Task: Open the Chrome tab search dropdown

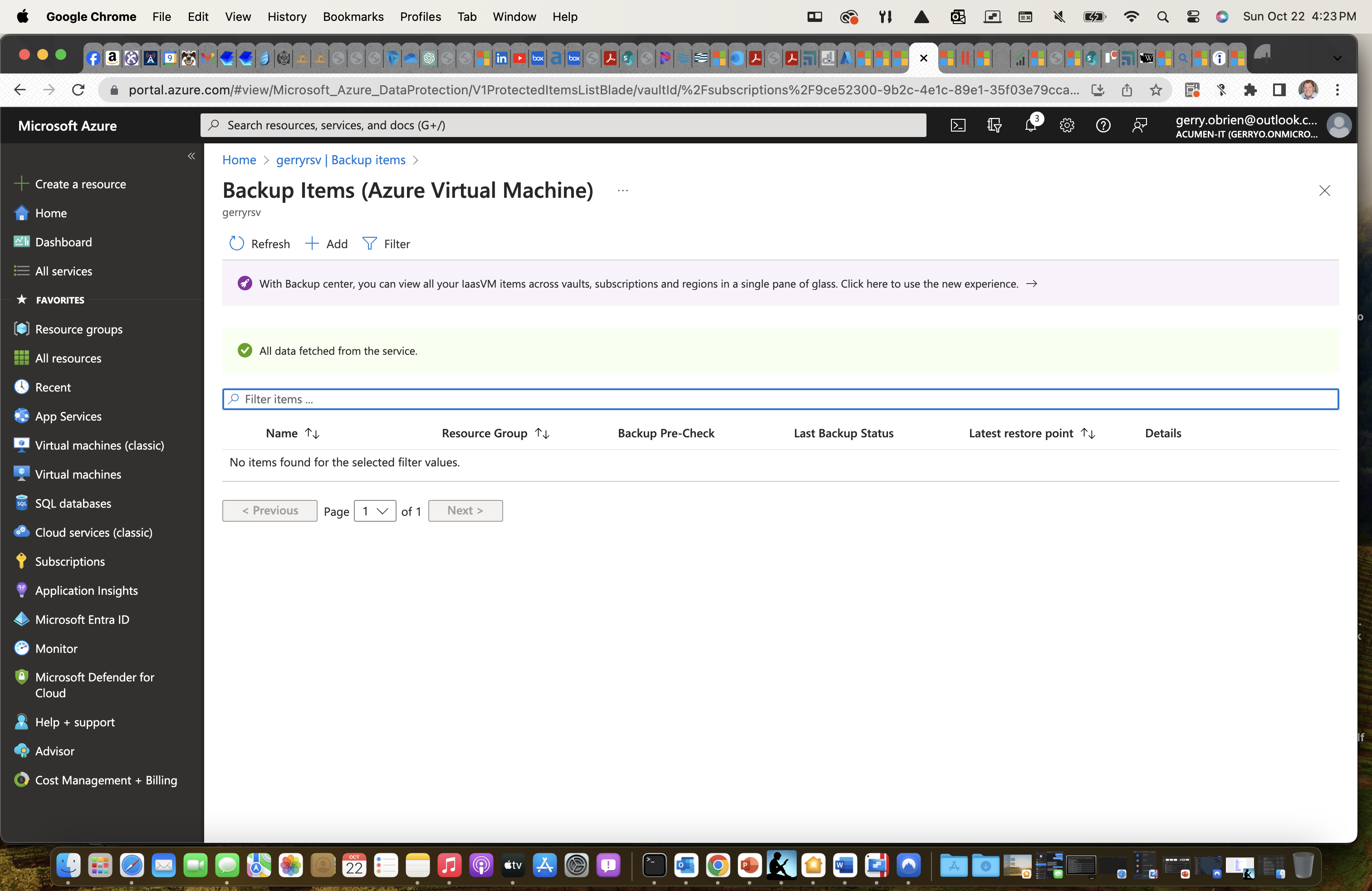Action: coord(1338,58)
